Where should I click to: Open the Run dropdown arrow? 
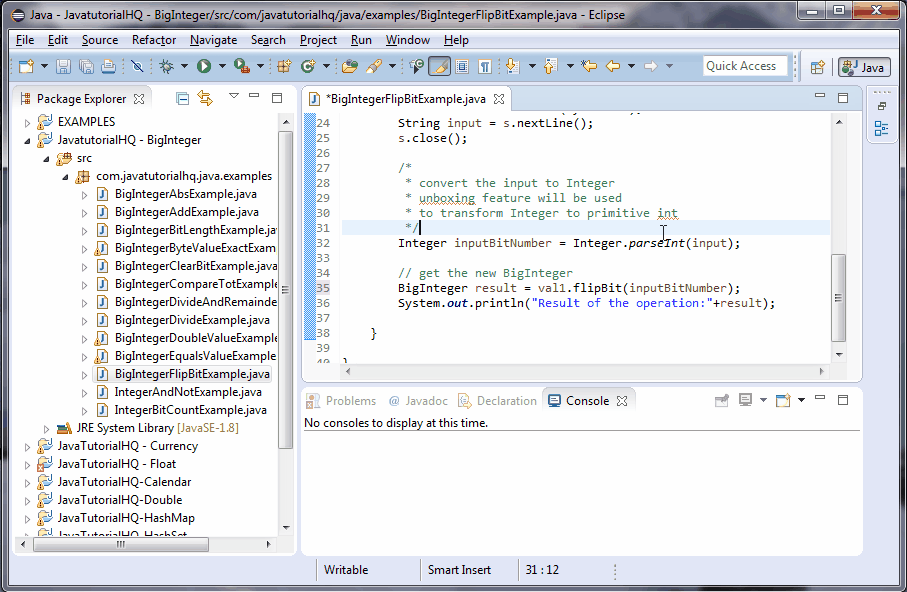[221, 66]
